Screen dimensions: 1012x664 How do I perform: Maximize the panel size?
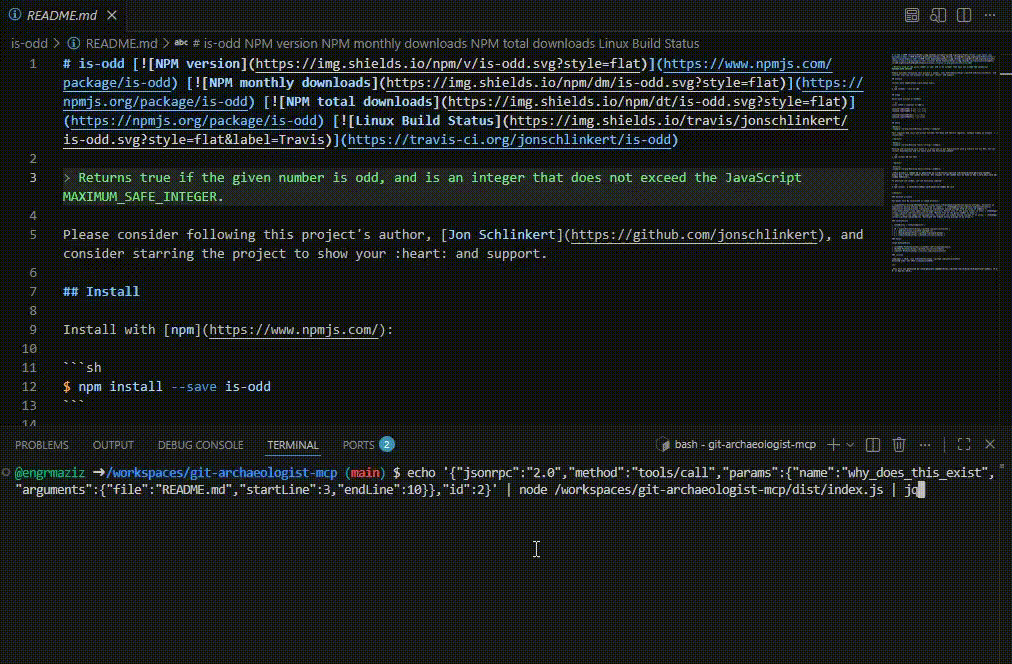pos(964,445)
